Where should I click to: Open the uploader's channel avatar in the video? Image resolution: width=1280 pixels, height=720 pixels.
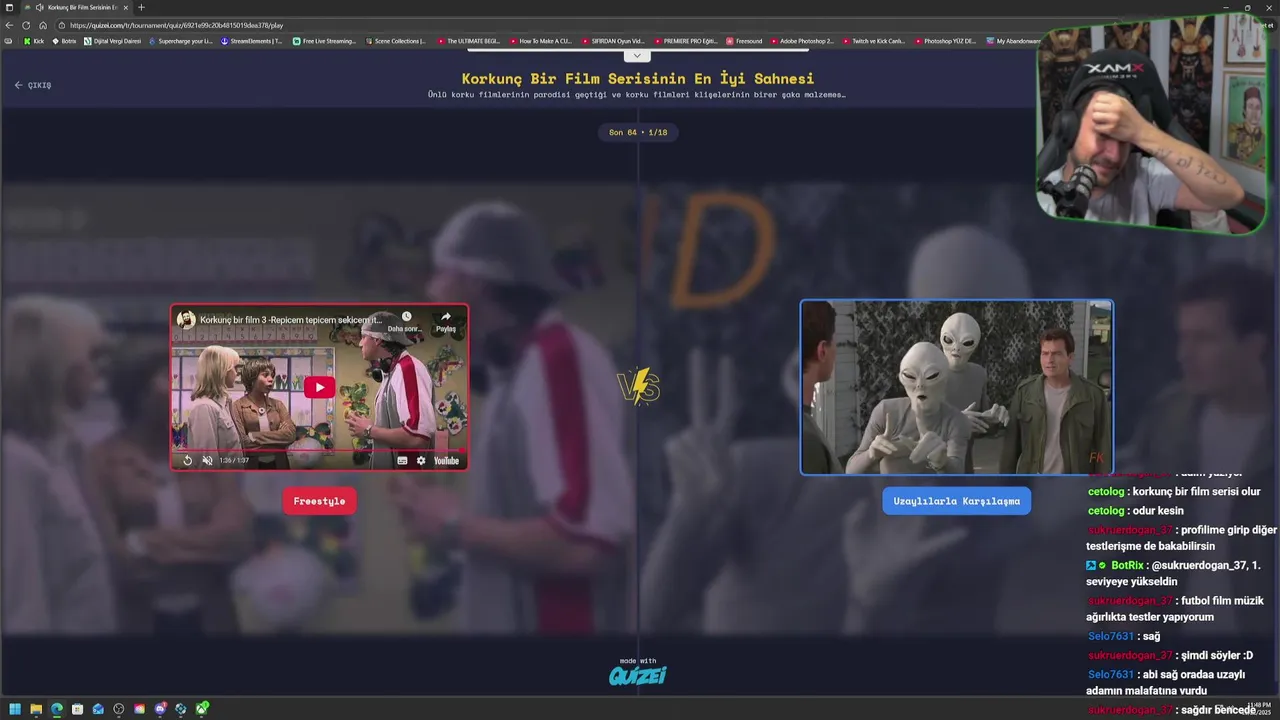(x=187, y=319)
